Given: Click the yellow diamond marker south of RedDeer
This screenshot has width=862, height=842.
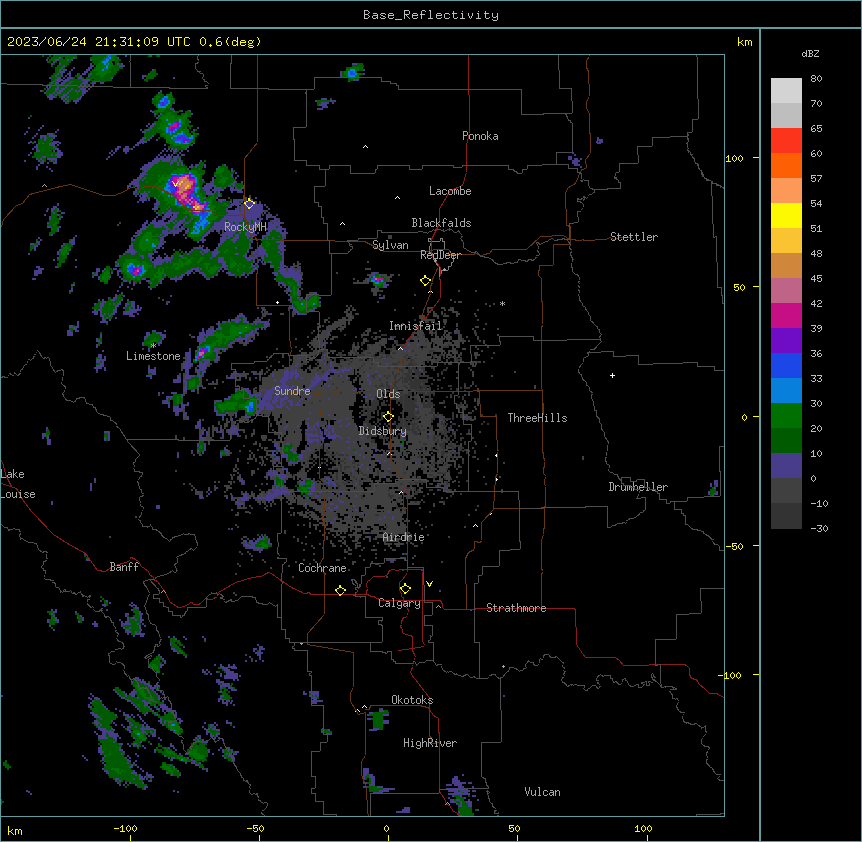Looking at the screenshot, I should [425, 281].
